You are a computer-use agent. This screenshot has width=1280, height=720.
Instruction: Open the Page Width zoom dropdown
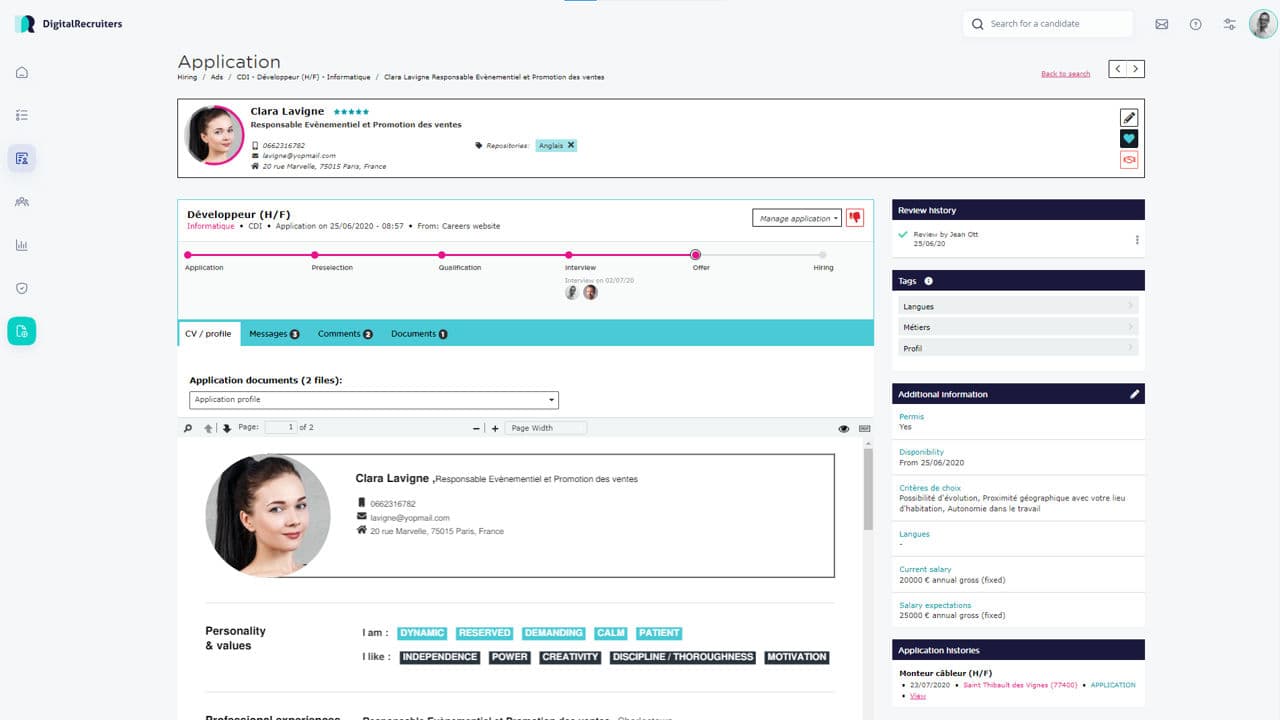[x=546, y=428]
